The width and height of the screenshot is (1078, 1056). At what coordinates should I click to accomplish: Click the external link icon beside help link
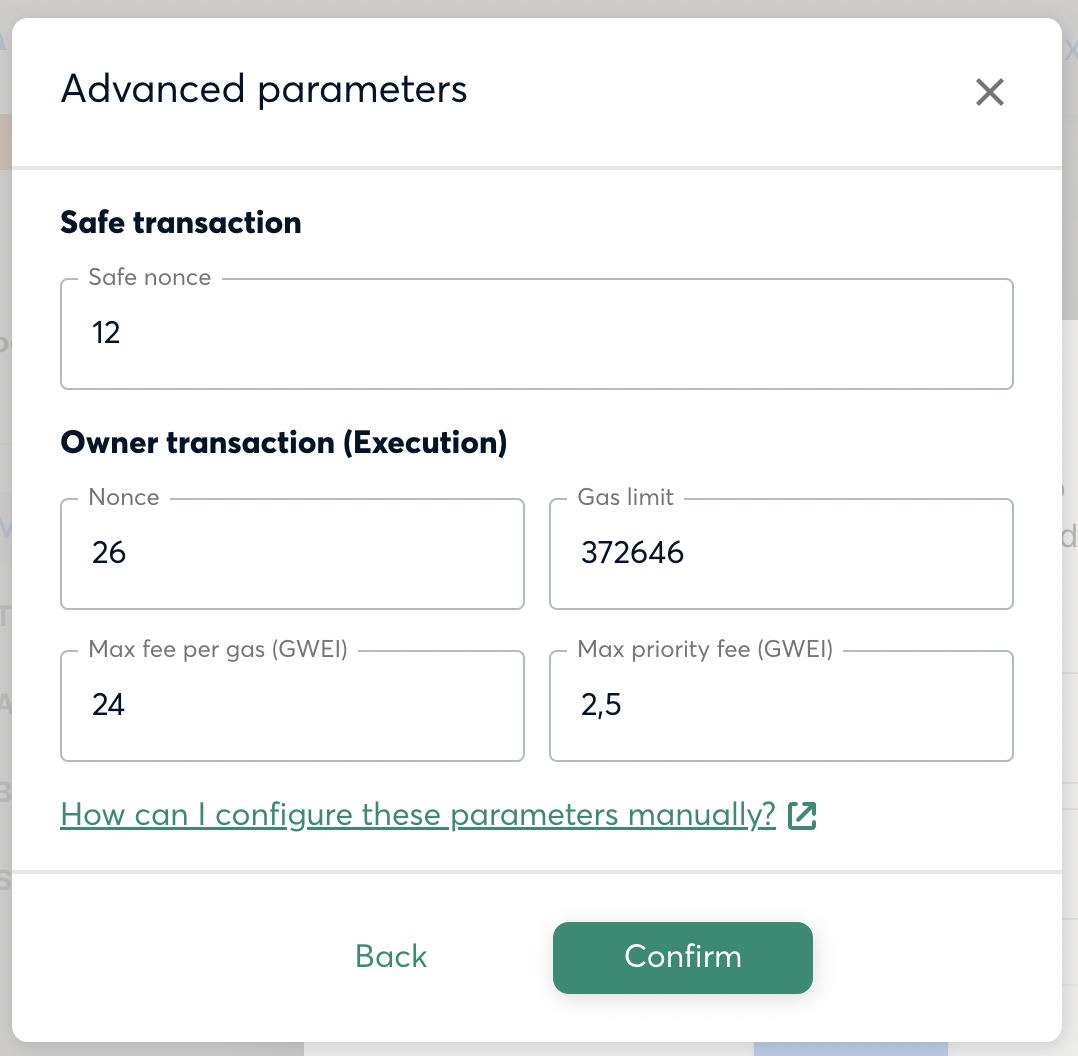click(802, 816)
